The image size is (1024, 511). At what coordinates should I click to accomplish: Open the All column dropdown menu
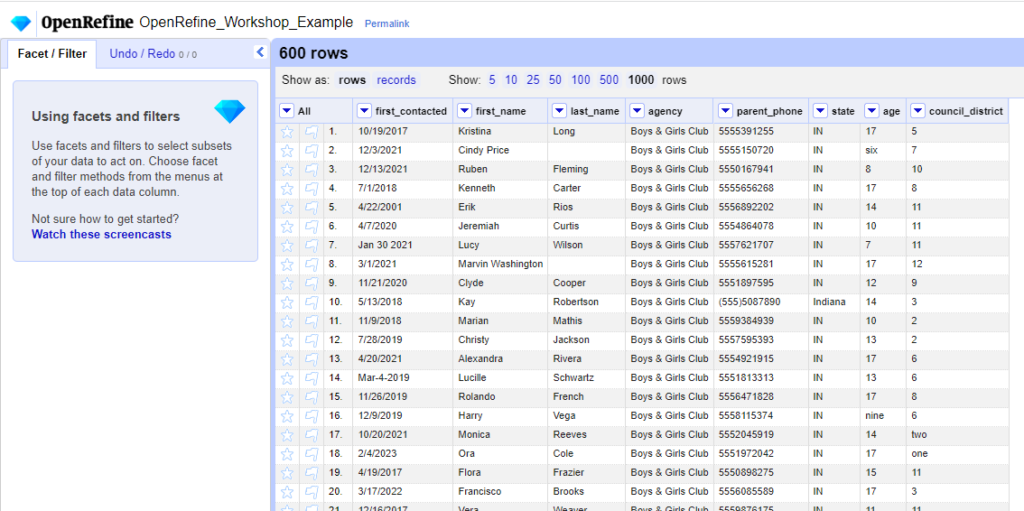pyautogui.click(x=287, y=111)
